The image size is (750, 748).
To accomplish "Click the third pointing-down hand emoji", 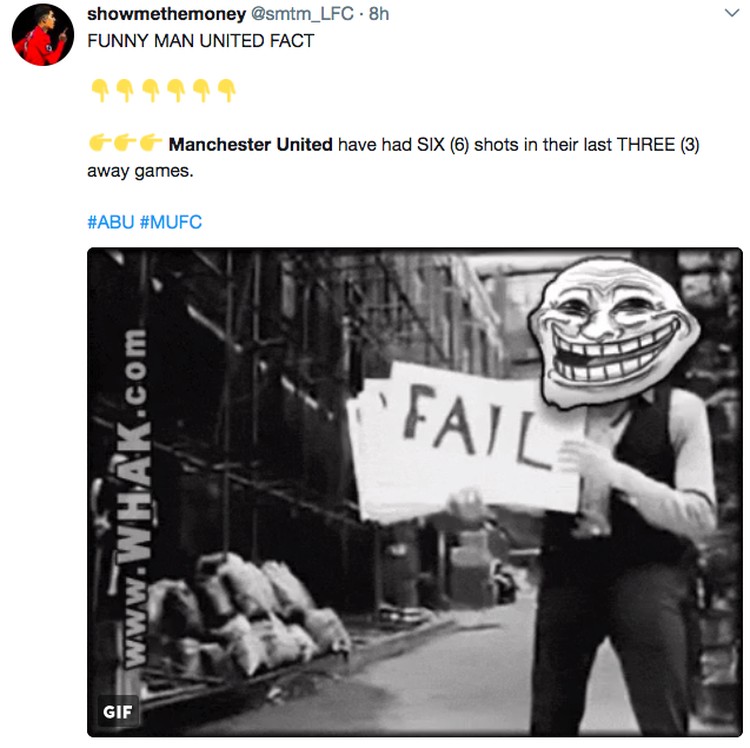I will click(151, 90).
